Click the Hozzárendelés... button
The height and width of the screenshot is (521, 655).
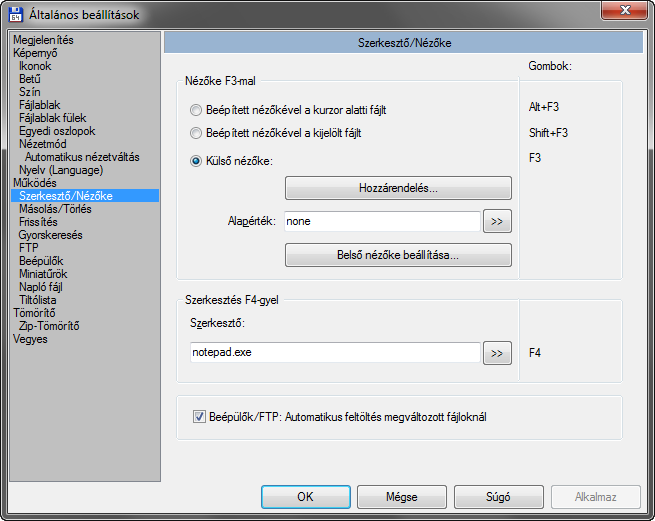[x=398, y=188]
